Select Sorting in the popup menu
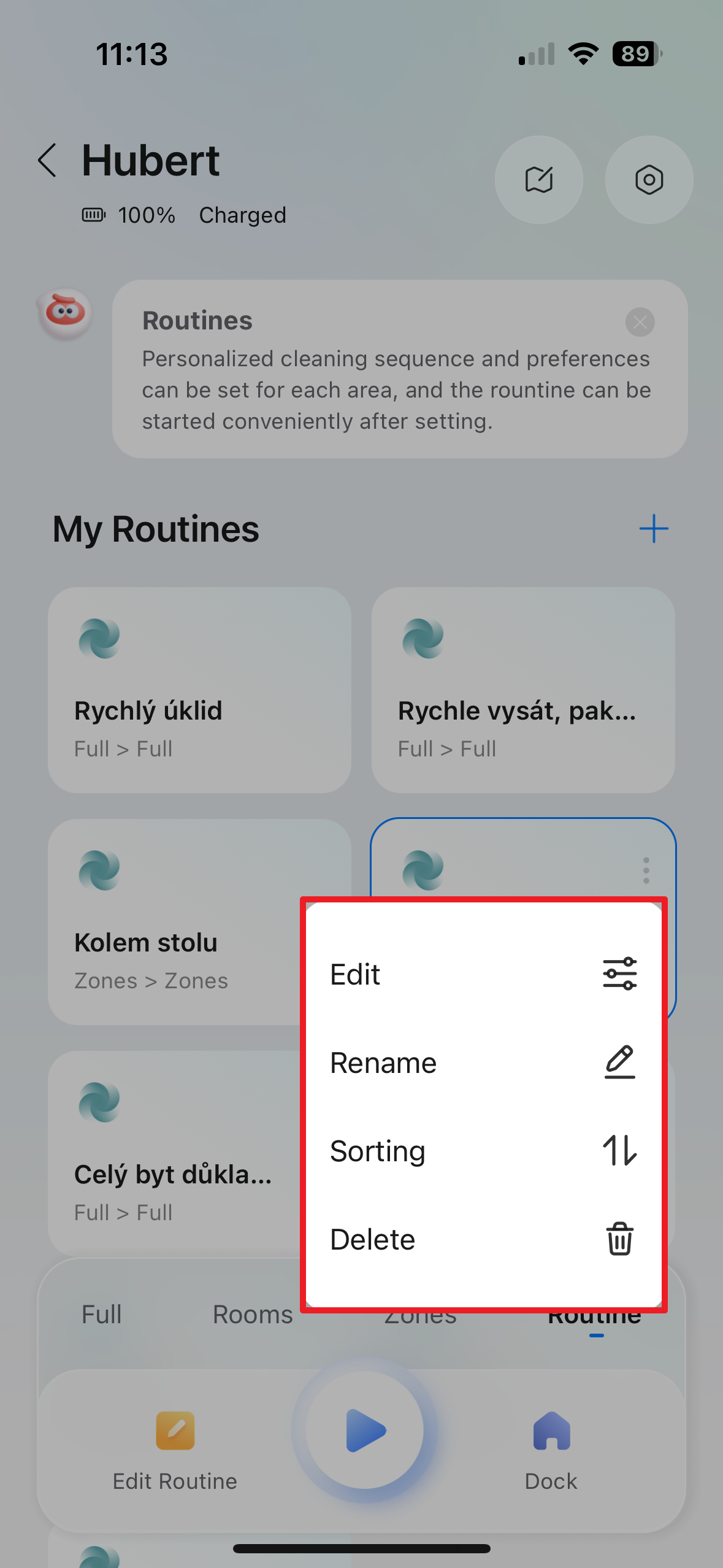The image size is (723, 1568). pos(483,1151)
